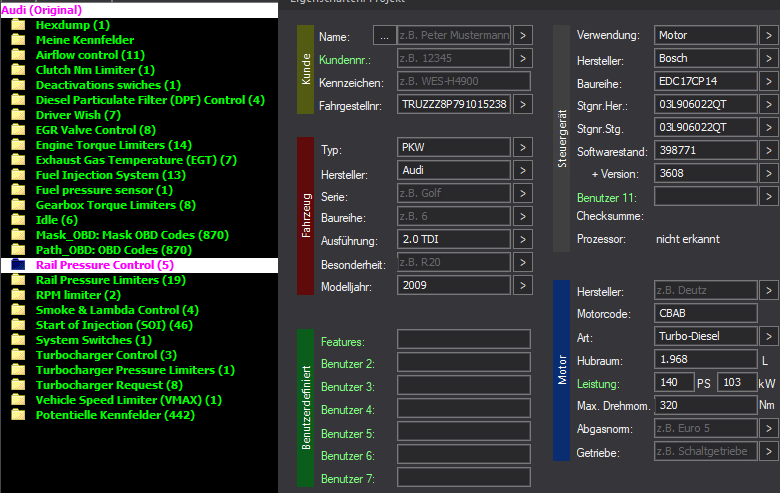Click the Motorcode CBAB field
The image size is (780, 493).
(705, 313)
